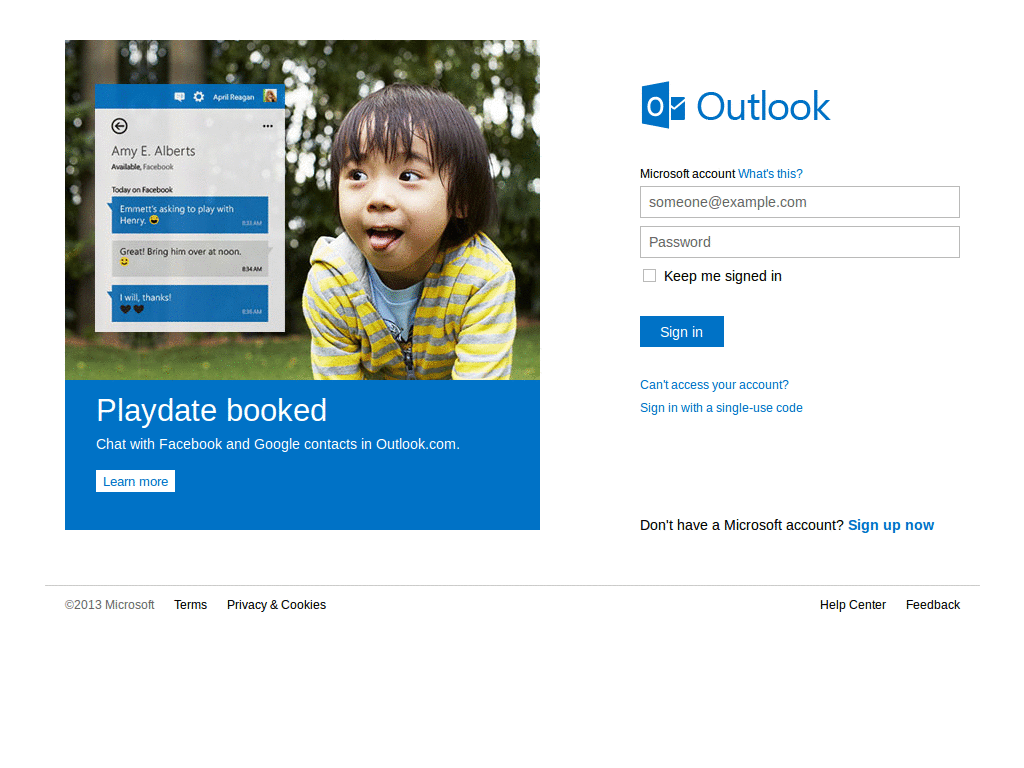Focus the Password input field
Viewport: 1024px width, 768px height.
799,242
